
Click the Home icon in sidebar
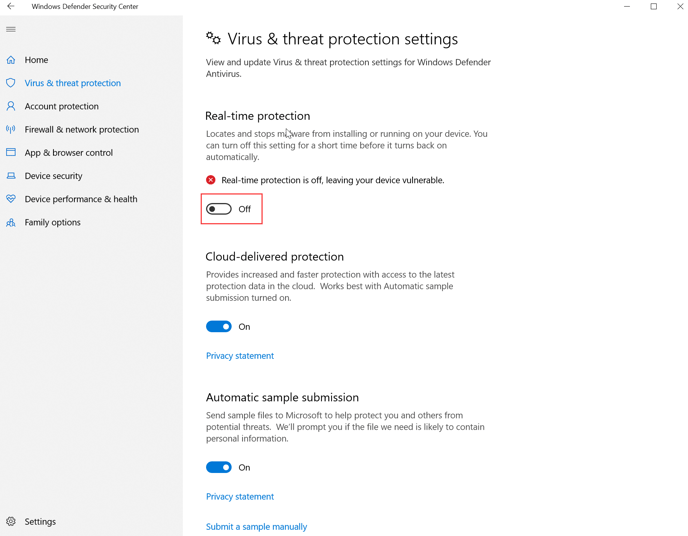click(11, 60)
